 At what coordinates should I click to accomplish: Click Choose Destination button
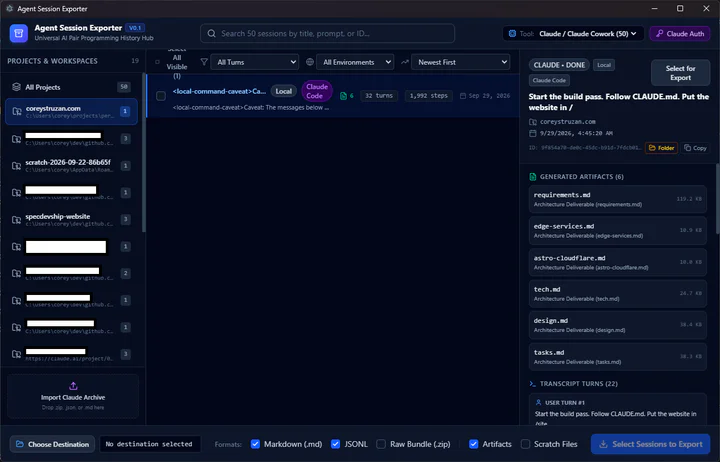point(53,444)
